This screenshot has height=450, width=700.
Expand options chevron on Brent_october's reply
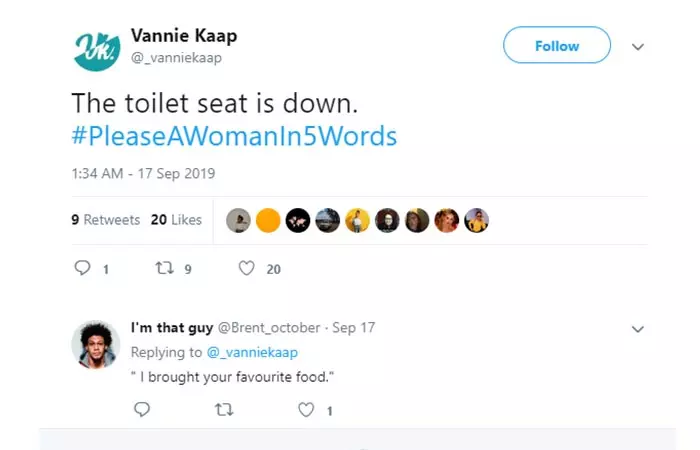[x=638, y=328]
